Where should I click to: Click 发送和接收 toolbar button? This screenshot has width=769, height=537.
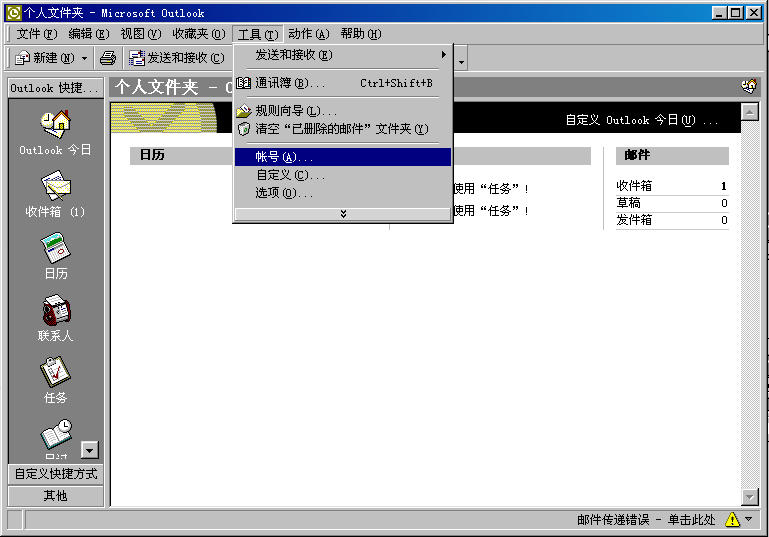(x=177, y=58)
